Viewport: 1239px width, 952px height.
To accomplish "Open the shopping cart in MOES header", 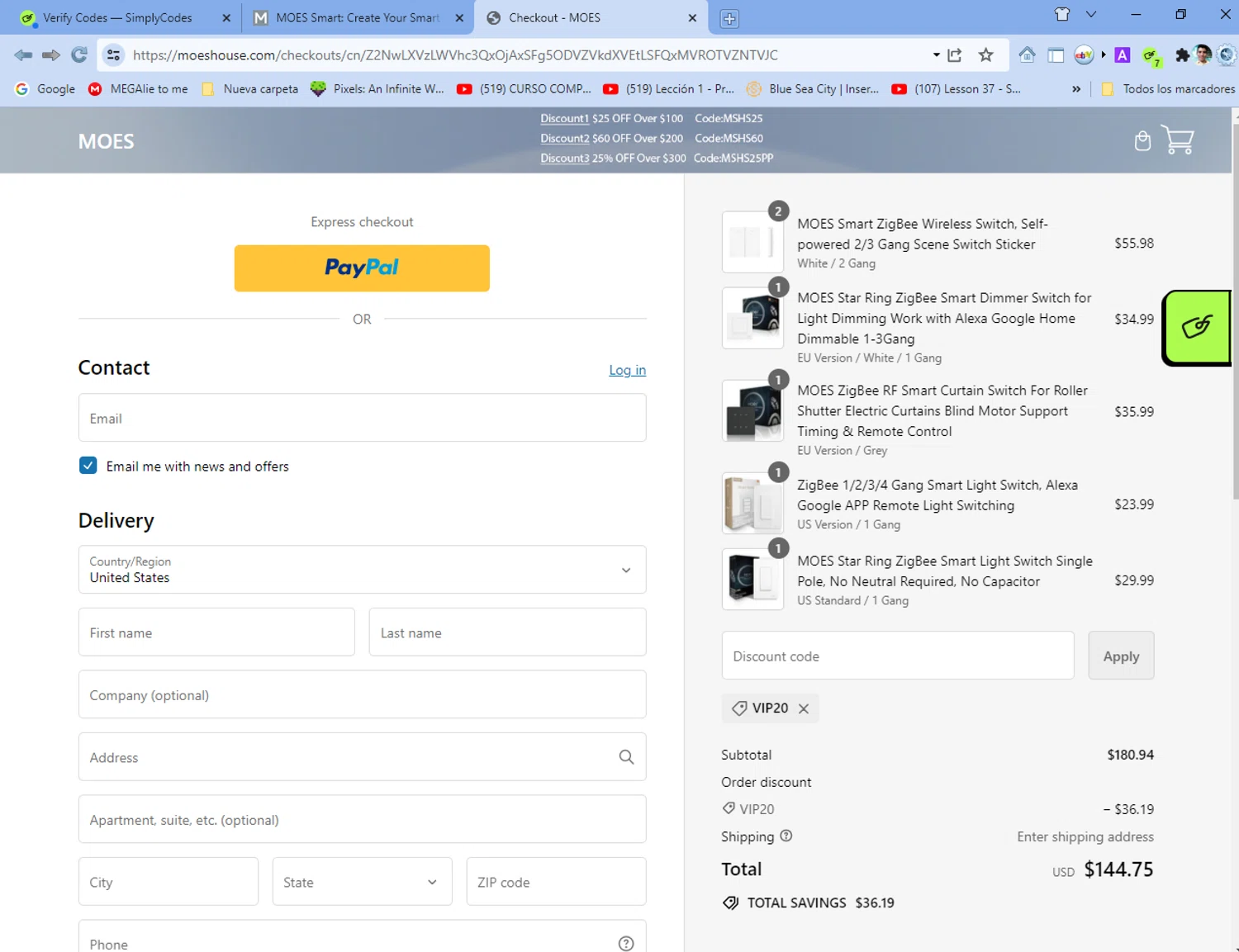I will (x=1178, y=140).
